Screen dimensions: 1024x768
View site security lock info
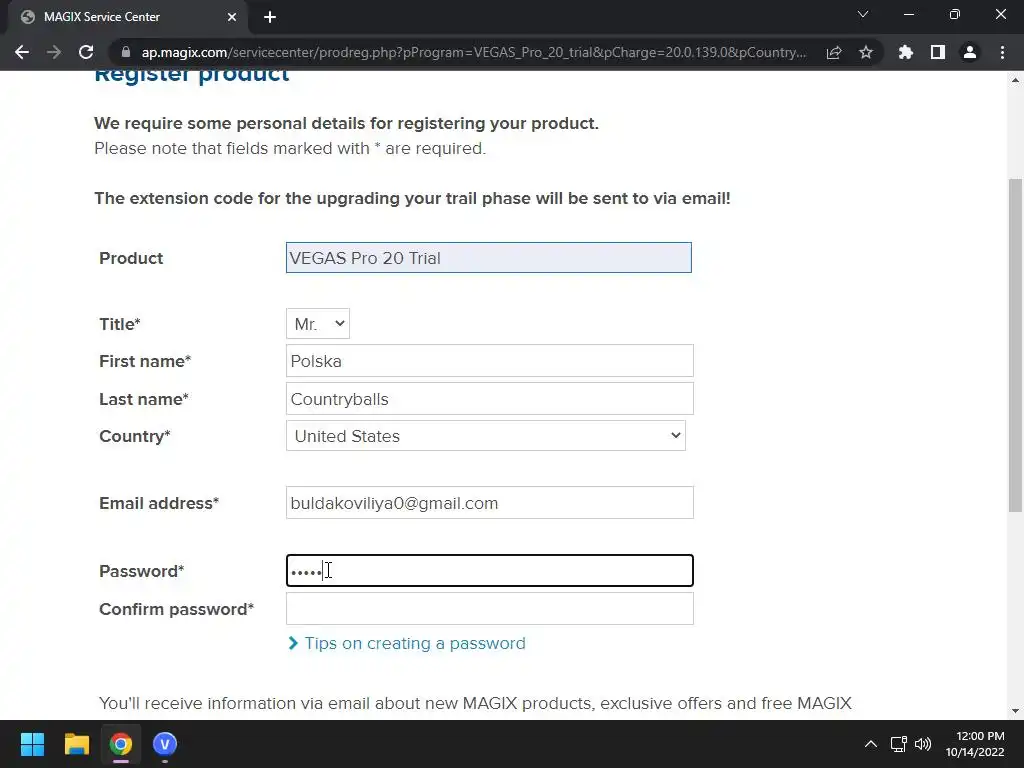point(126,52)
